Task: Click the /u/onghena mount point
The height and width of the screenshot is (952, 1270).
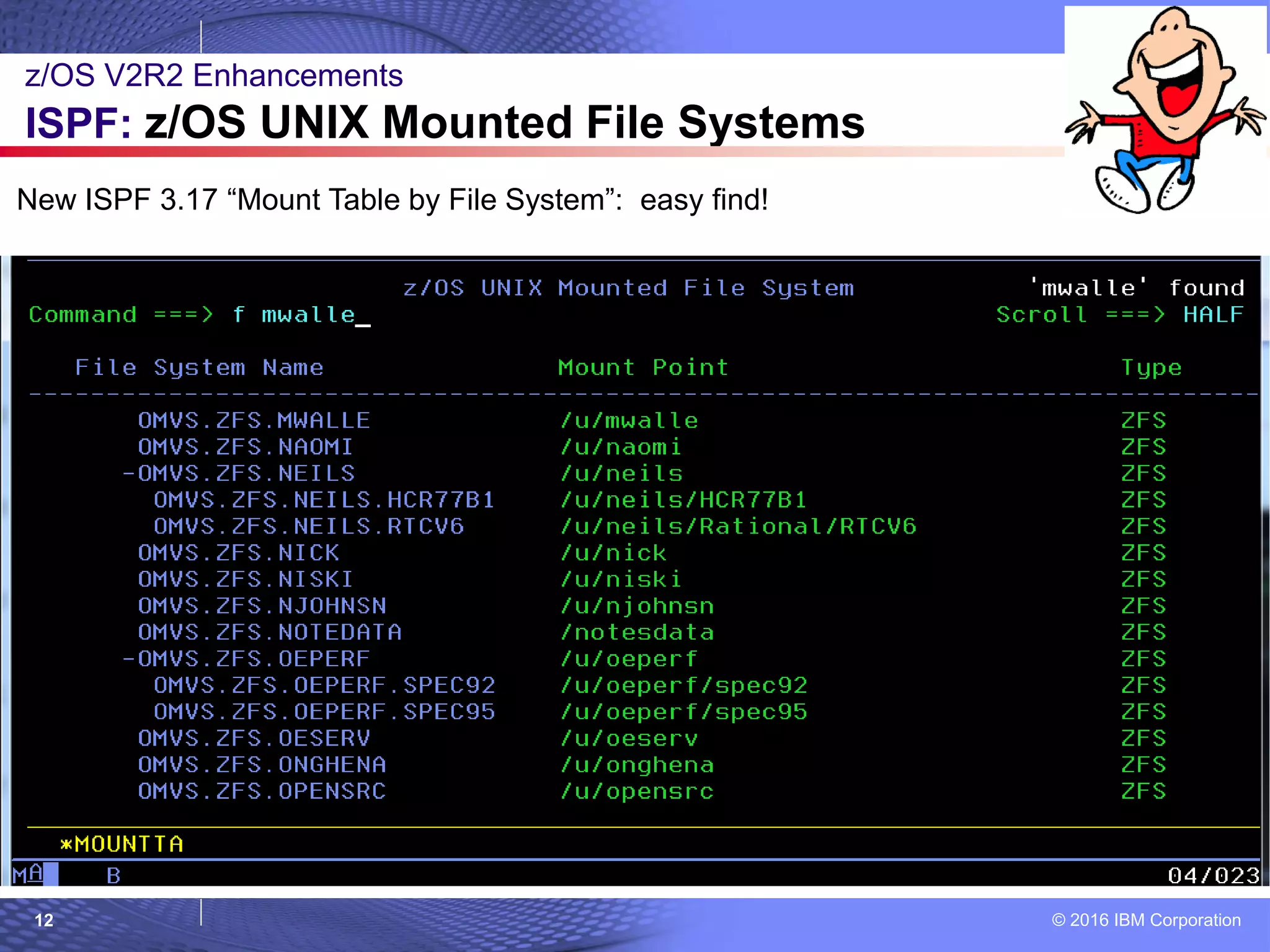Action: click(637, 765)
